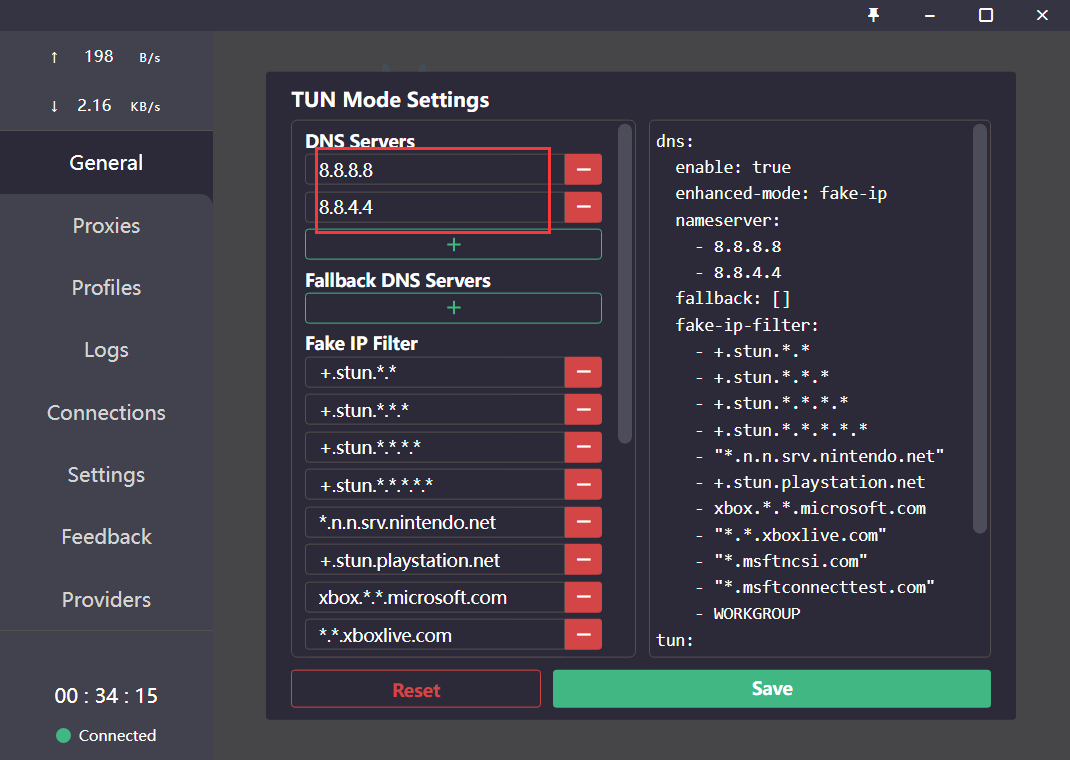Viewport: 1070px width, 760px height.
Task: Open the Proxies tab
Action: tap(106, 225)
